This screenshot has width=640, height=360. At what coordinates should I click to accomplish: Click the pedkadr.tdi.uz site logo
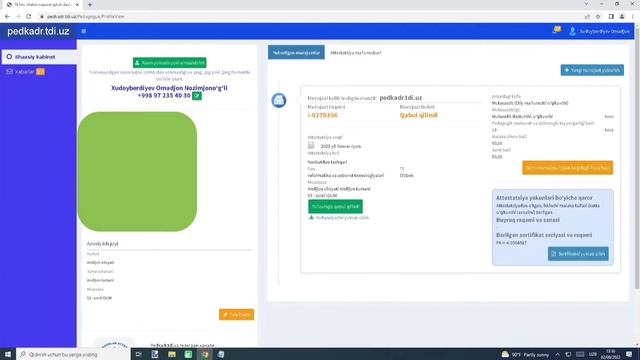click(38, 31)
